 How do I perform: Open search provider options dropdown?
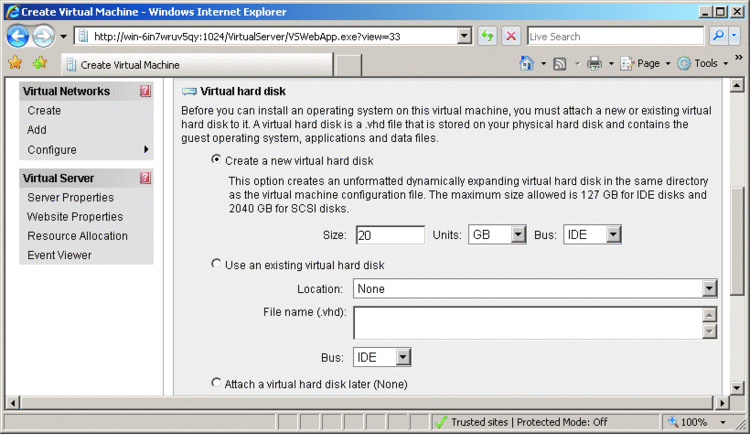pos(735,36)
